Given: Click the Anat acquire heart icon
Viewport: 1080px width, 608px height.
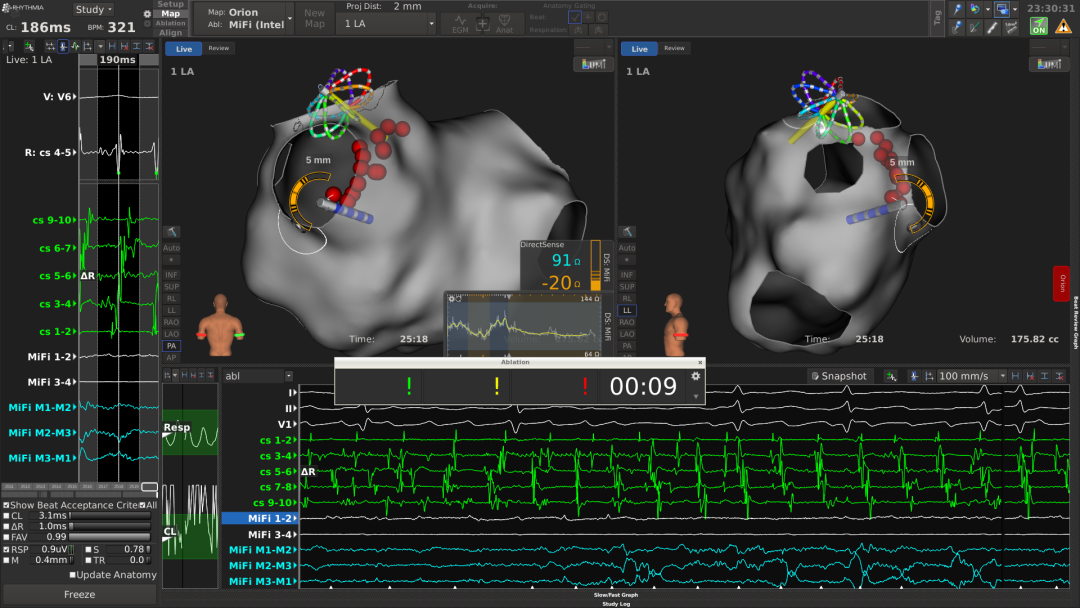Looking at the screenshot, I should 505,22.
